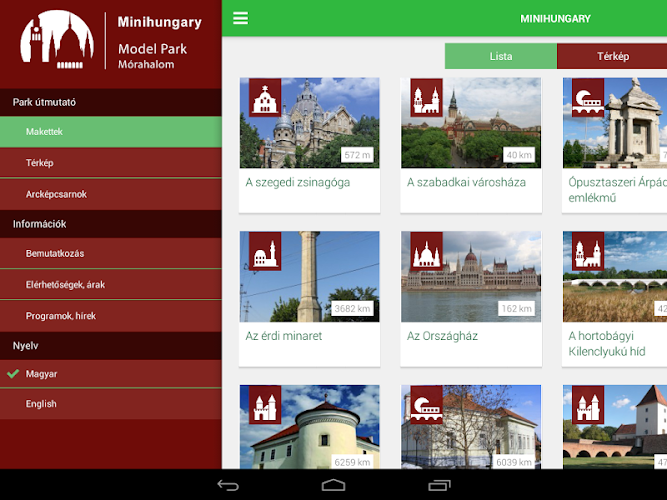Image resolution: width=667 pixels, height=500 pixels.
Task: Click the green checkmark beside Magyar
Action: 13,374
